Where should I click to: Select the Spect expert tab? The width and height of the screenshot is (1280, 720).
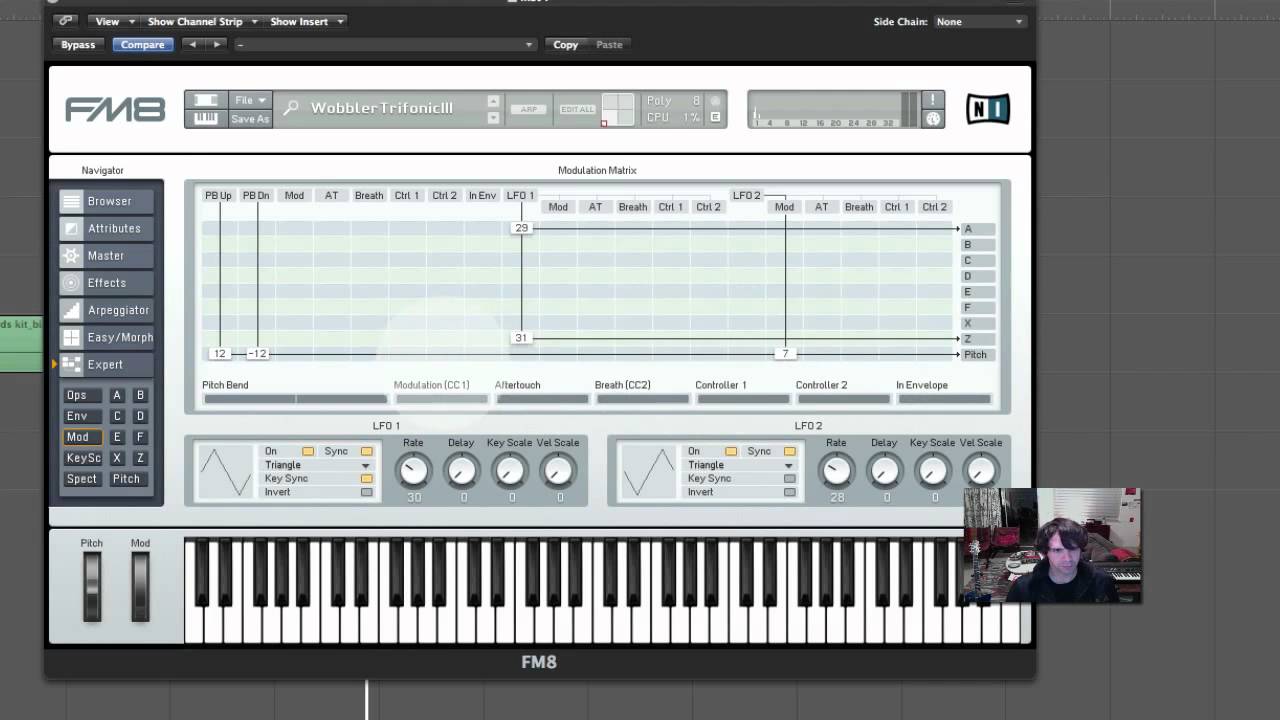click(x=81, y=479)
